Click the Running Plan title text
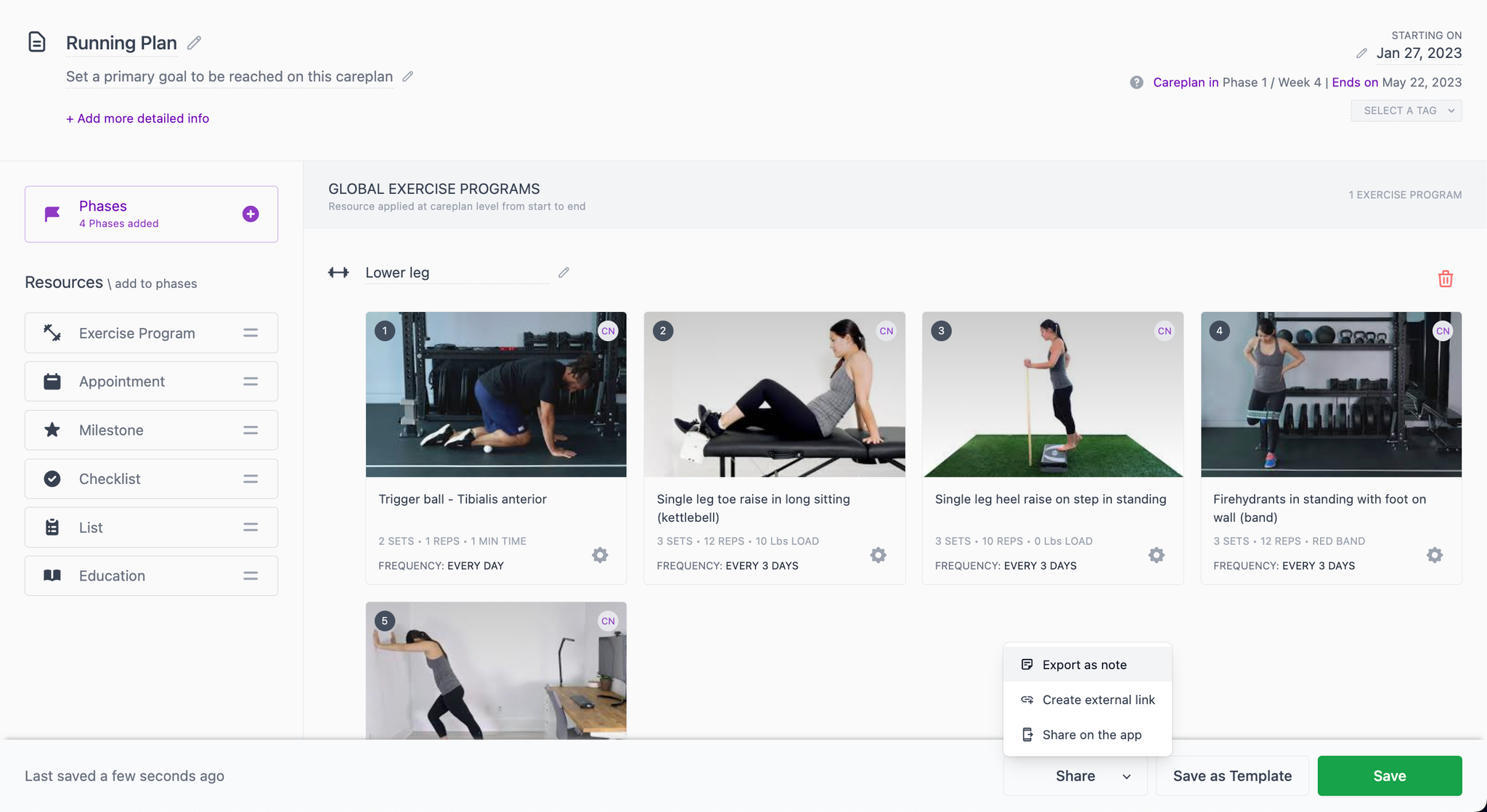1487x812 pixels. (x=121, y=43)
